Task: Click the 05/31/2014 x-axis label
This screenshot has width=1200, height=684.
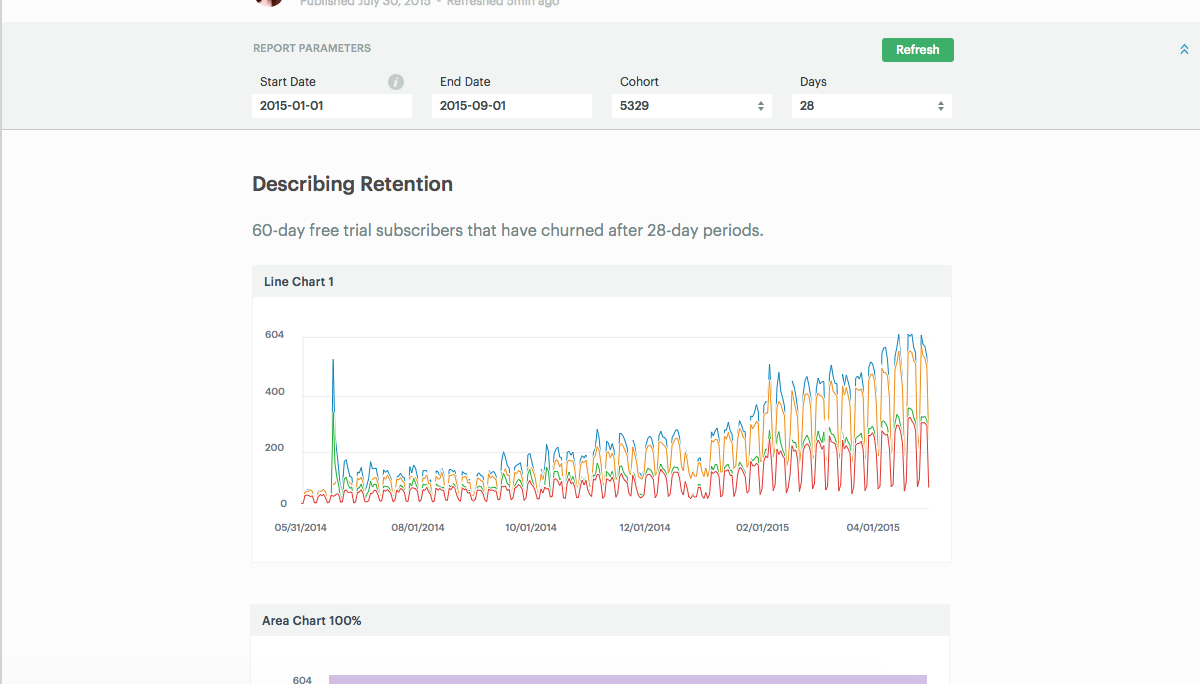Action: tap(301, 527)
